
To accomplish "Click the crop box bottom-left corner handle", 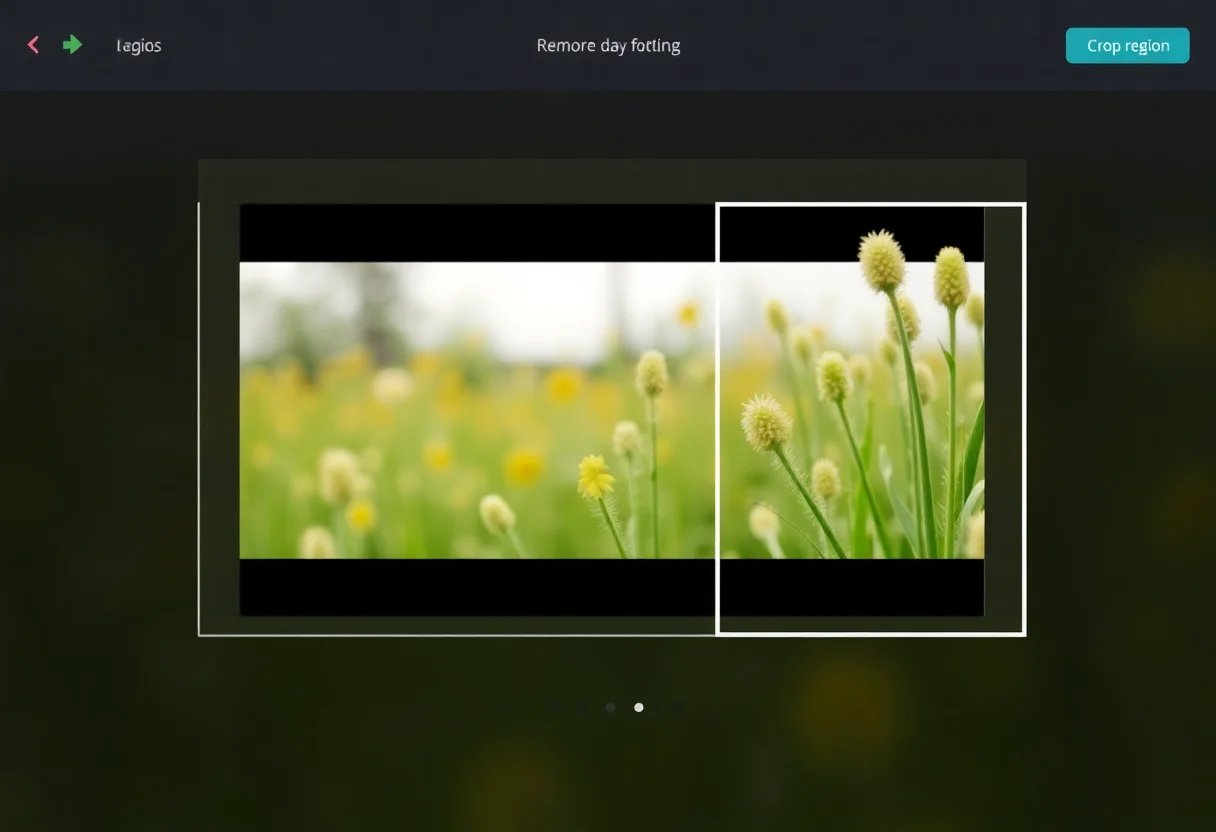I will tap(718, 633).
